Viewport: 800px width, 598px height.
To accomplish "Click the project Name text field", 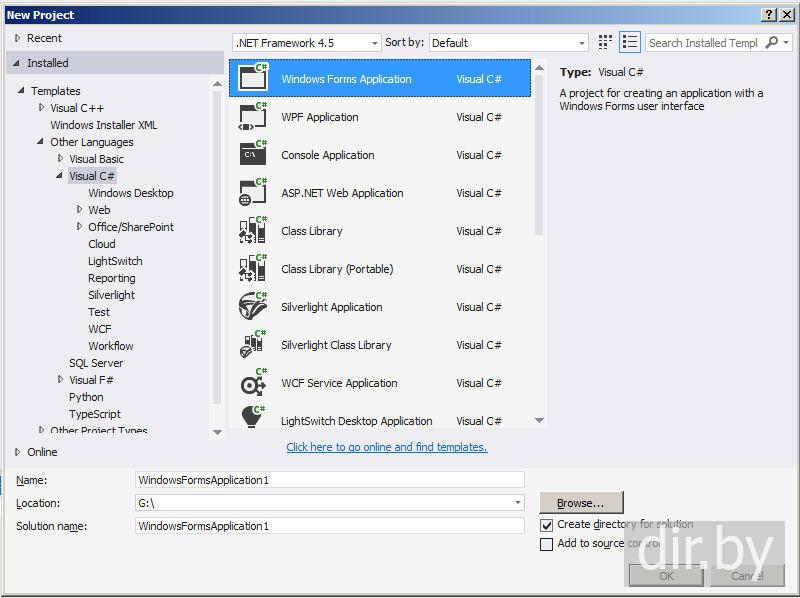I will pyautogui.click(x=329, y=480).
